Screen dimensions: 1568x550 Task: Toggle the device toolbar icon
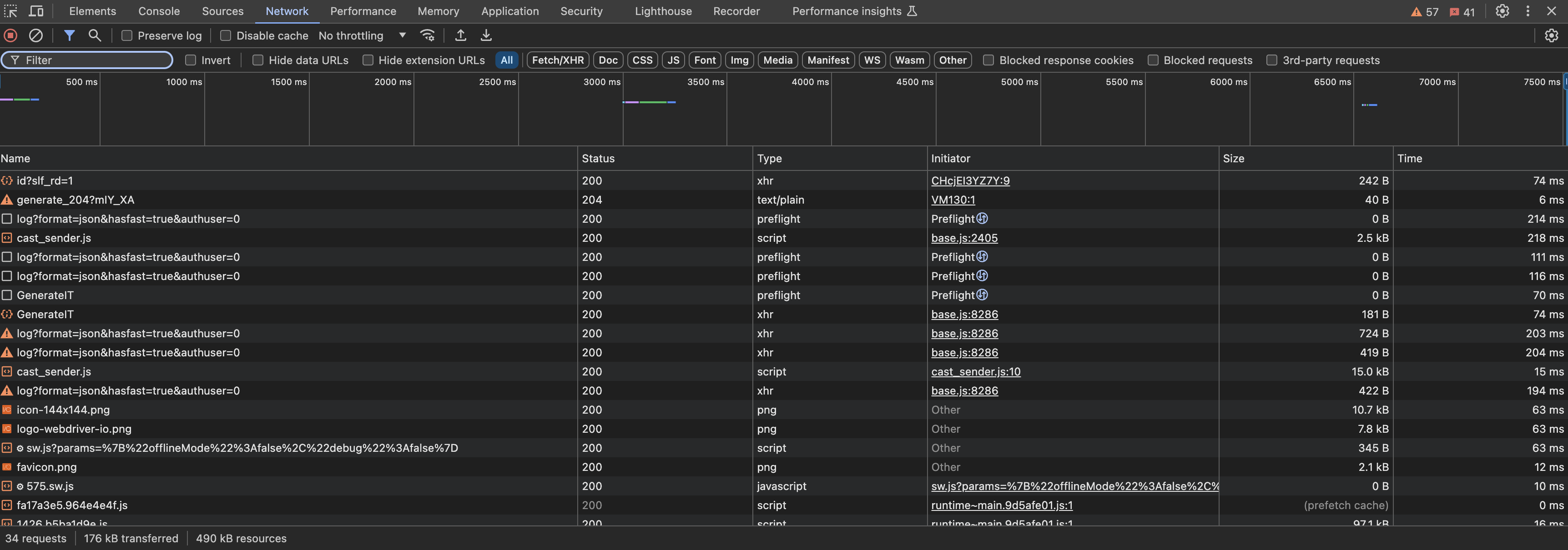(36, 11)
